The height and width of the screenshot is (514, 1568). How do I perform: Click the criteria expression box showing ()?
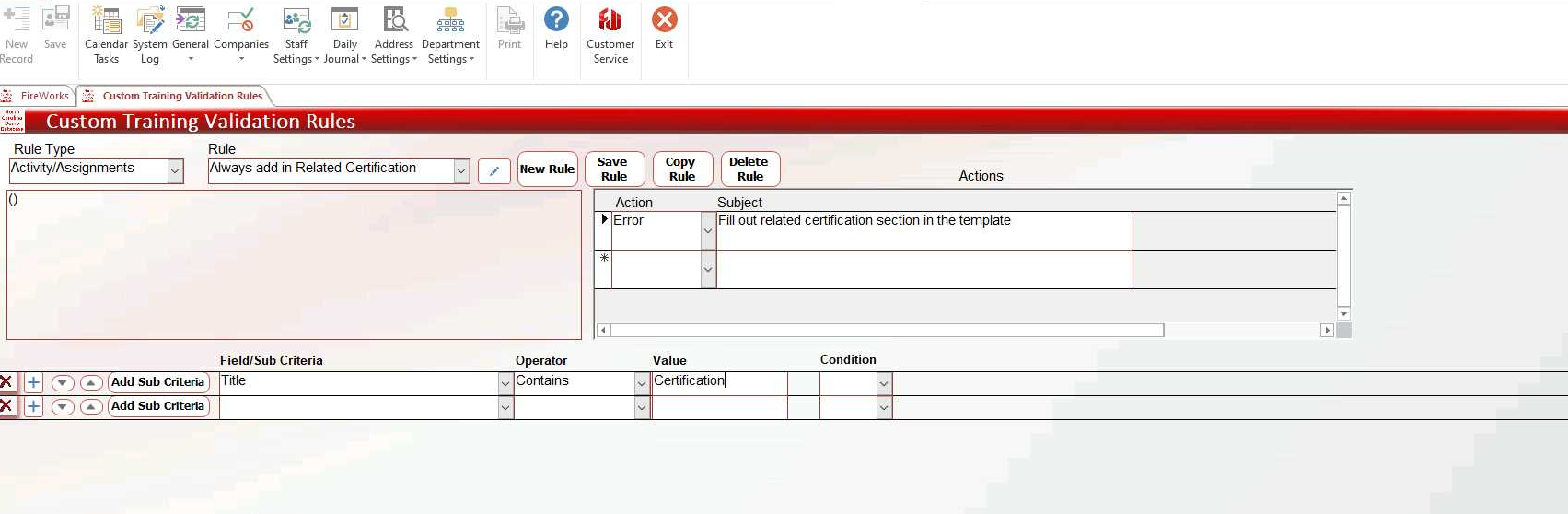pyautogui.click(x=294, y=264)
